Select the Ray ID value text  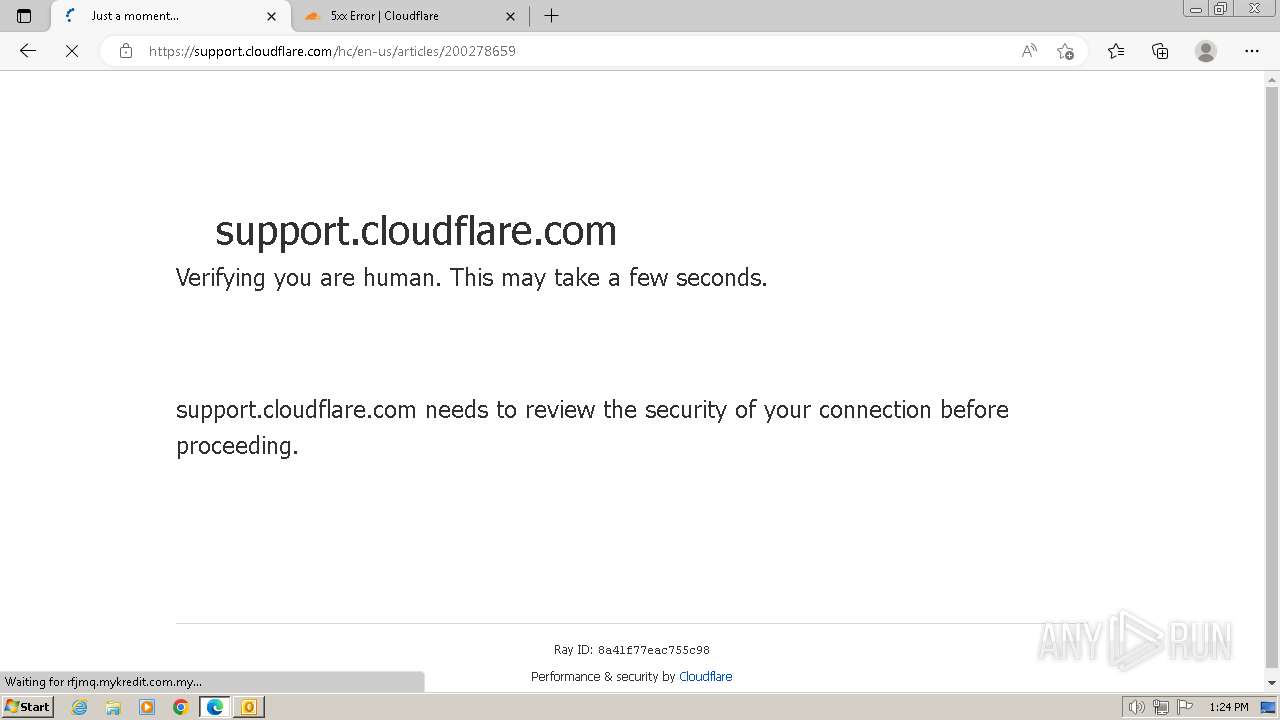coord(654,650)
